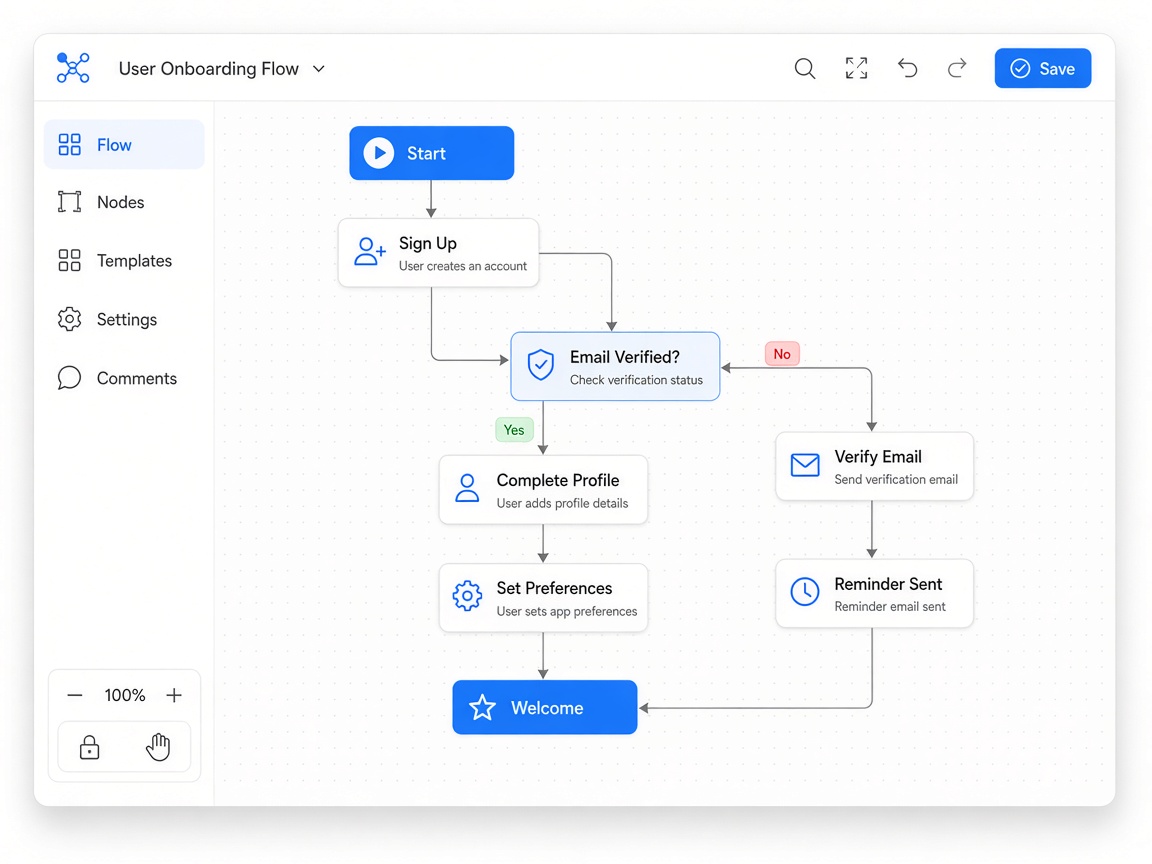Expand the User Onboarding Flow dropdown
The image size is (1152, 864).
pyautogui.click(x=319, y=69)
